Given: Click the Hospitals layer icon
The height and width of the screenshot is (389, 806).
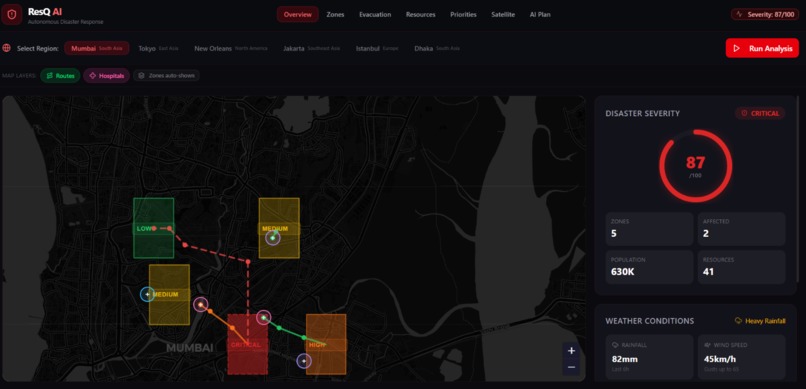Looking at the screenshot, I should tap(93, 76).
